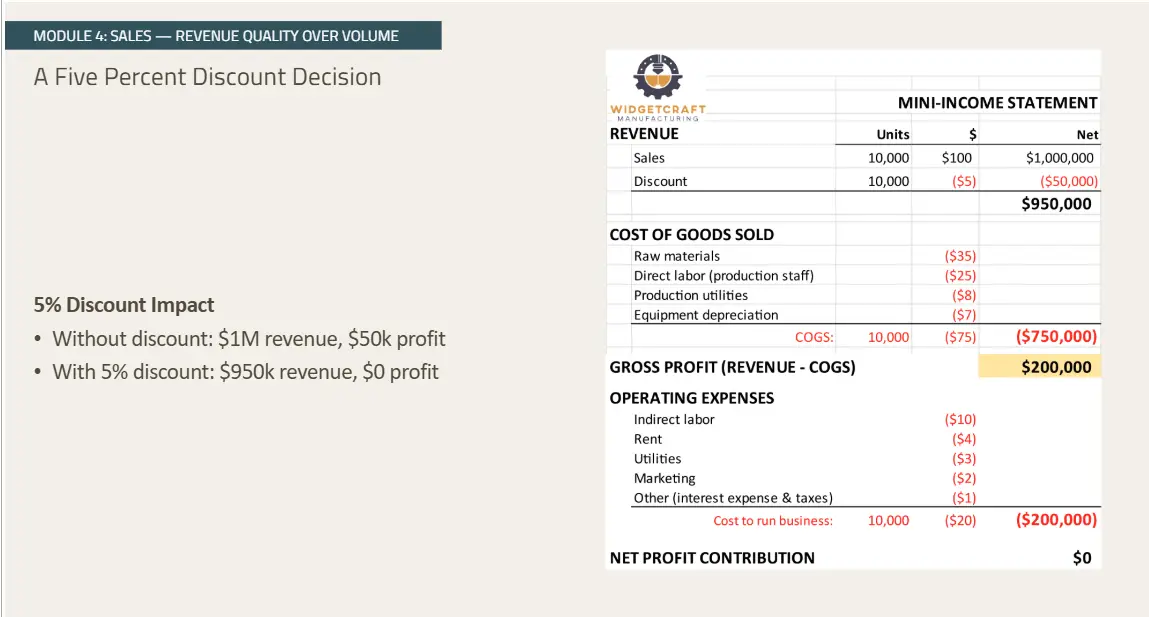Screen dimensions: 1149x617
Task: Click the 'With 5% discount' bullet point
Action: point(245,372)
